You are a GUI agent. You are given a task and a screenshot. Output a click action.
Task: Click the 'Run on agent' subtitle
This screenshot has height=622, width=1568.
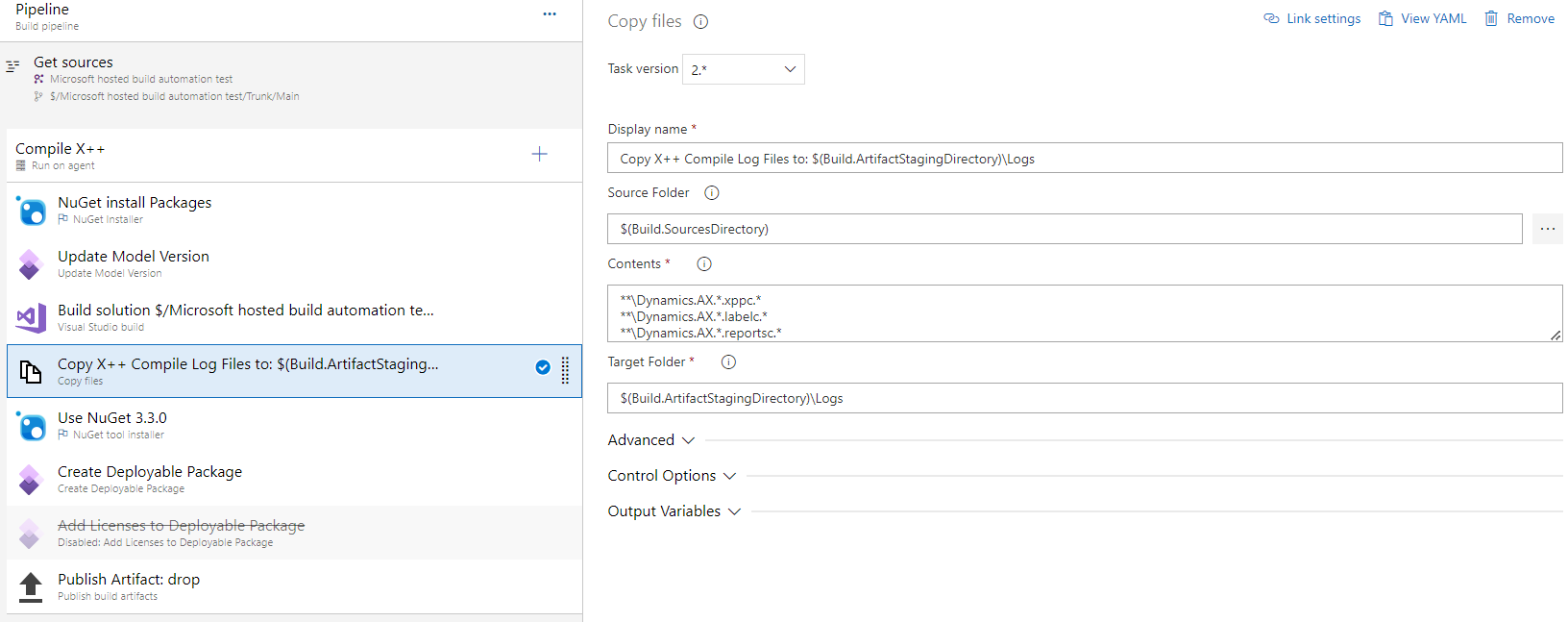pyautogui.click(x=63, y=166)
